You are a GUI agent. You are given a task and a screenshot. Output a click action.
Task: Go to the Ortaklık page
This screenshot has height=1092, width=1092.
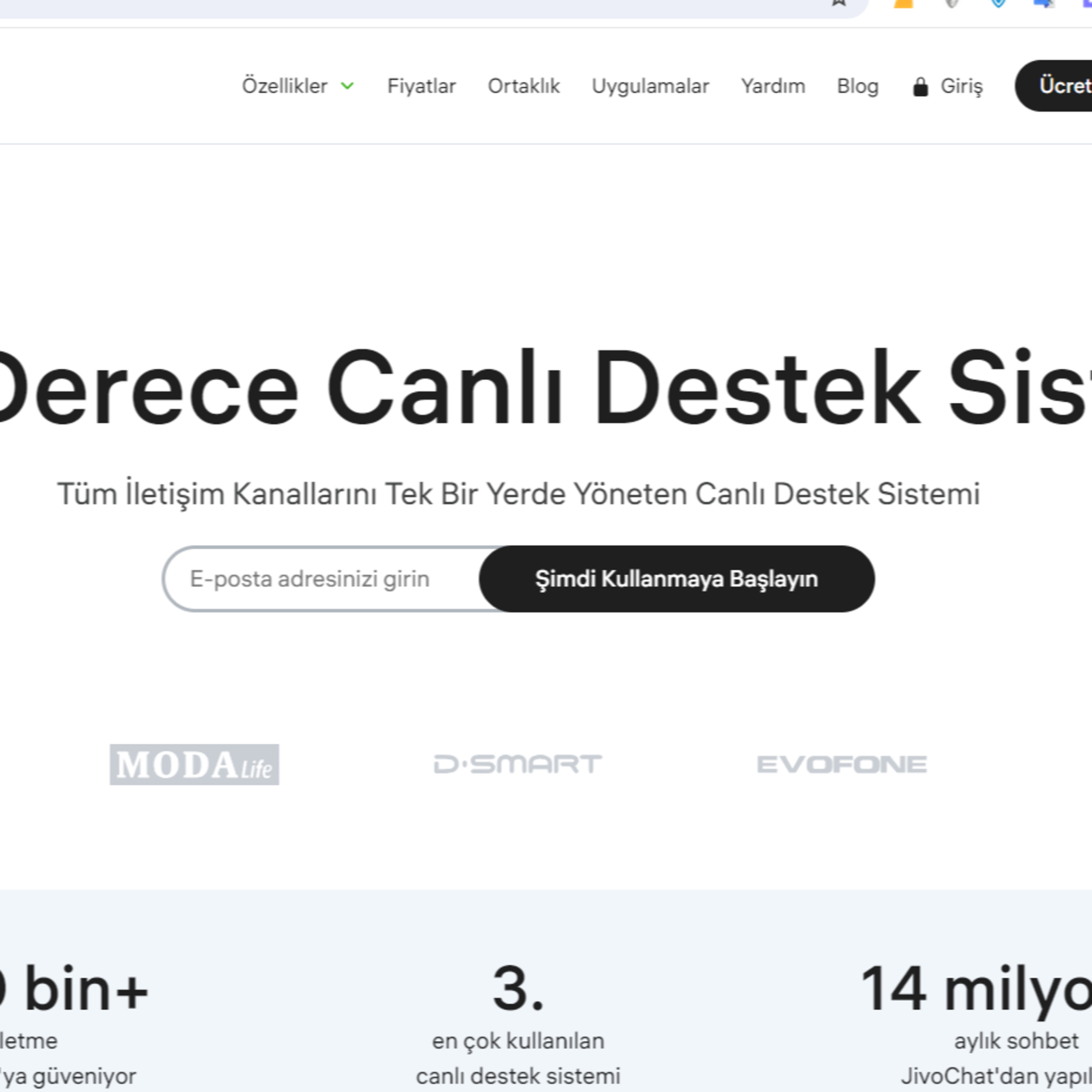pyautogui.click(x=524, y=86)
